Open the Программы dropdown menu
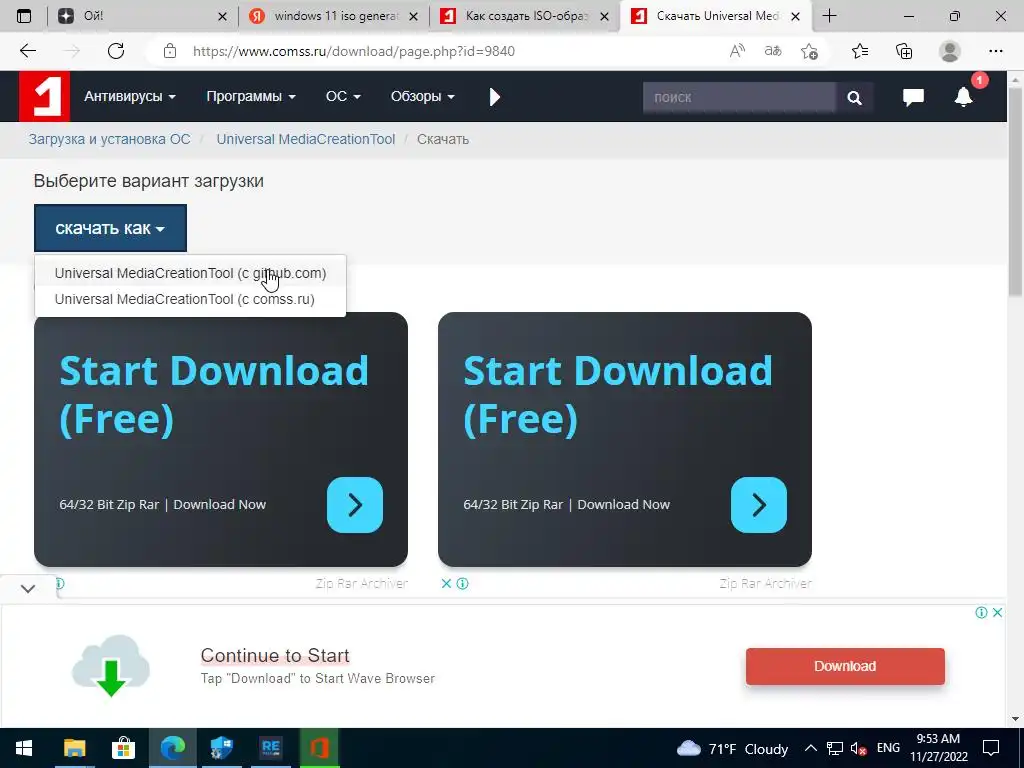The height and width of the screenshot is (768, 1024). [251, 97]
